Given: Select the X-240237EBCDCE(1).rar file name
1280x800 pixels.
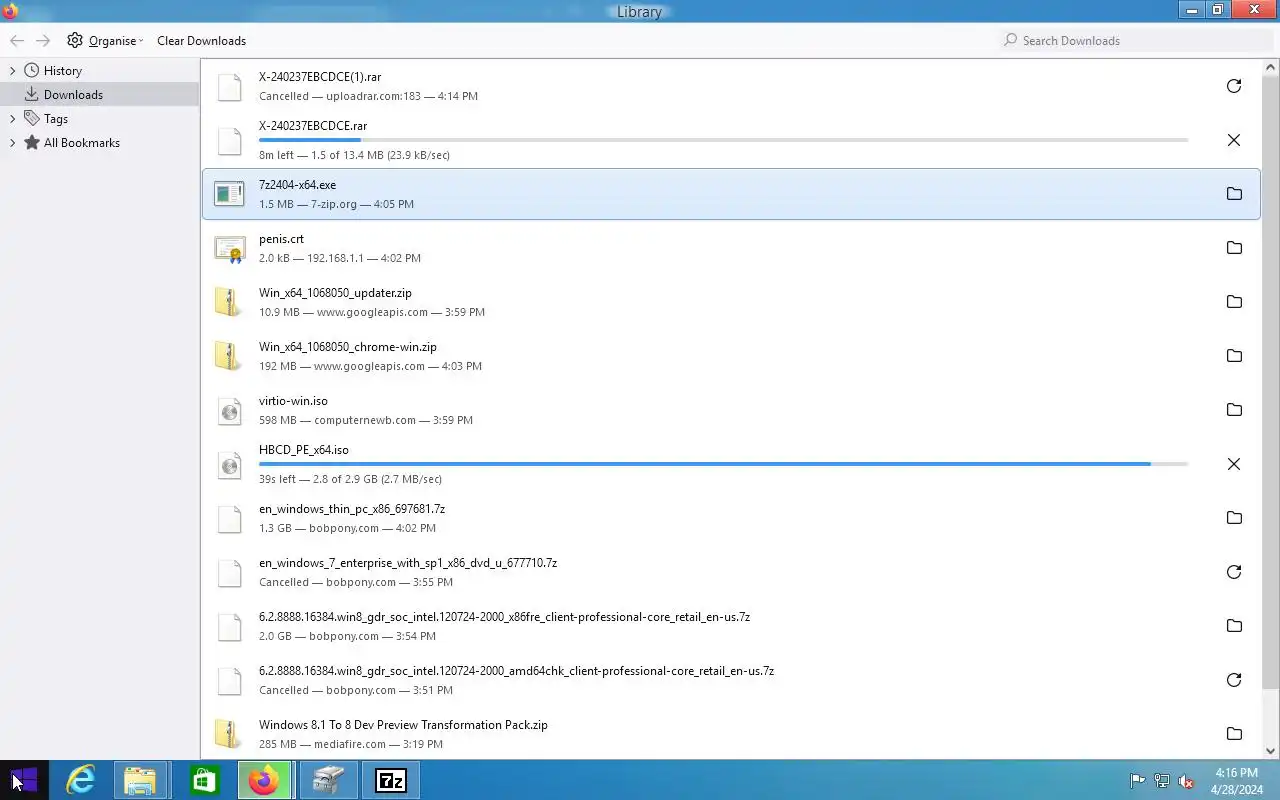Looking at the screenshot, I should (320, 77).
